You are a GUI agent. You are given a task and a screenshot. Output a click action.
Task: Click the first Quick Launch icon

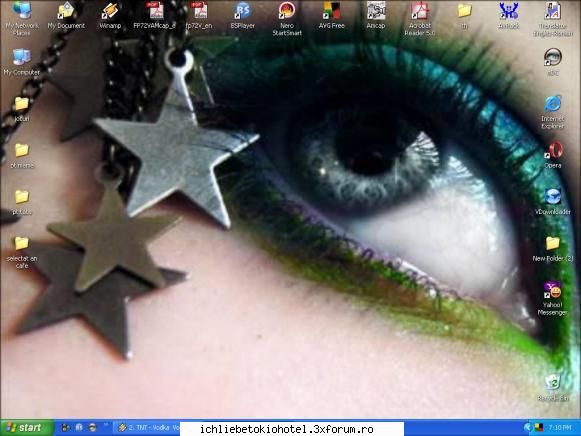click(x=66, y=428)
